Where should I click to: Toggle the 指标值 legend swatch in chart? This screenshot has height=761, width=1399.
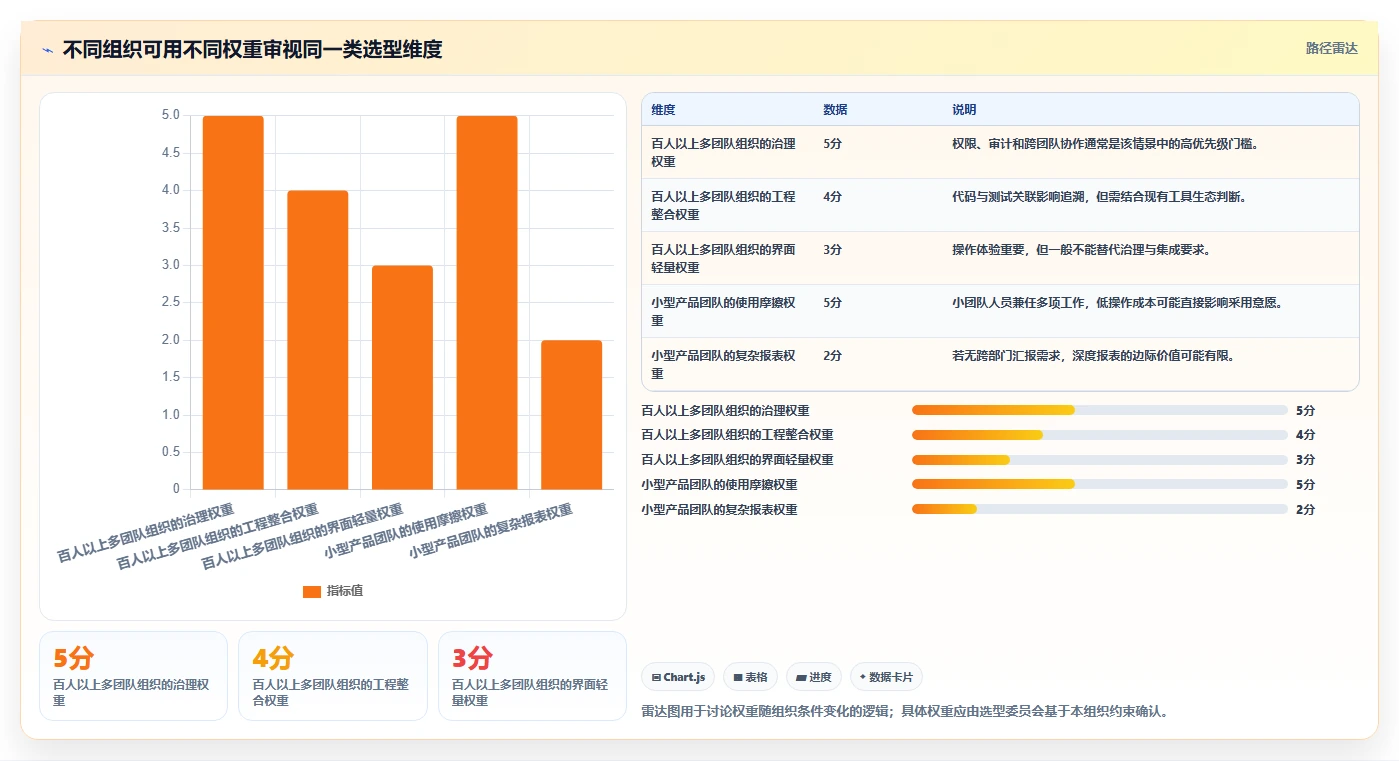point(312,591)
